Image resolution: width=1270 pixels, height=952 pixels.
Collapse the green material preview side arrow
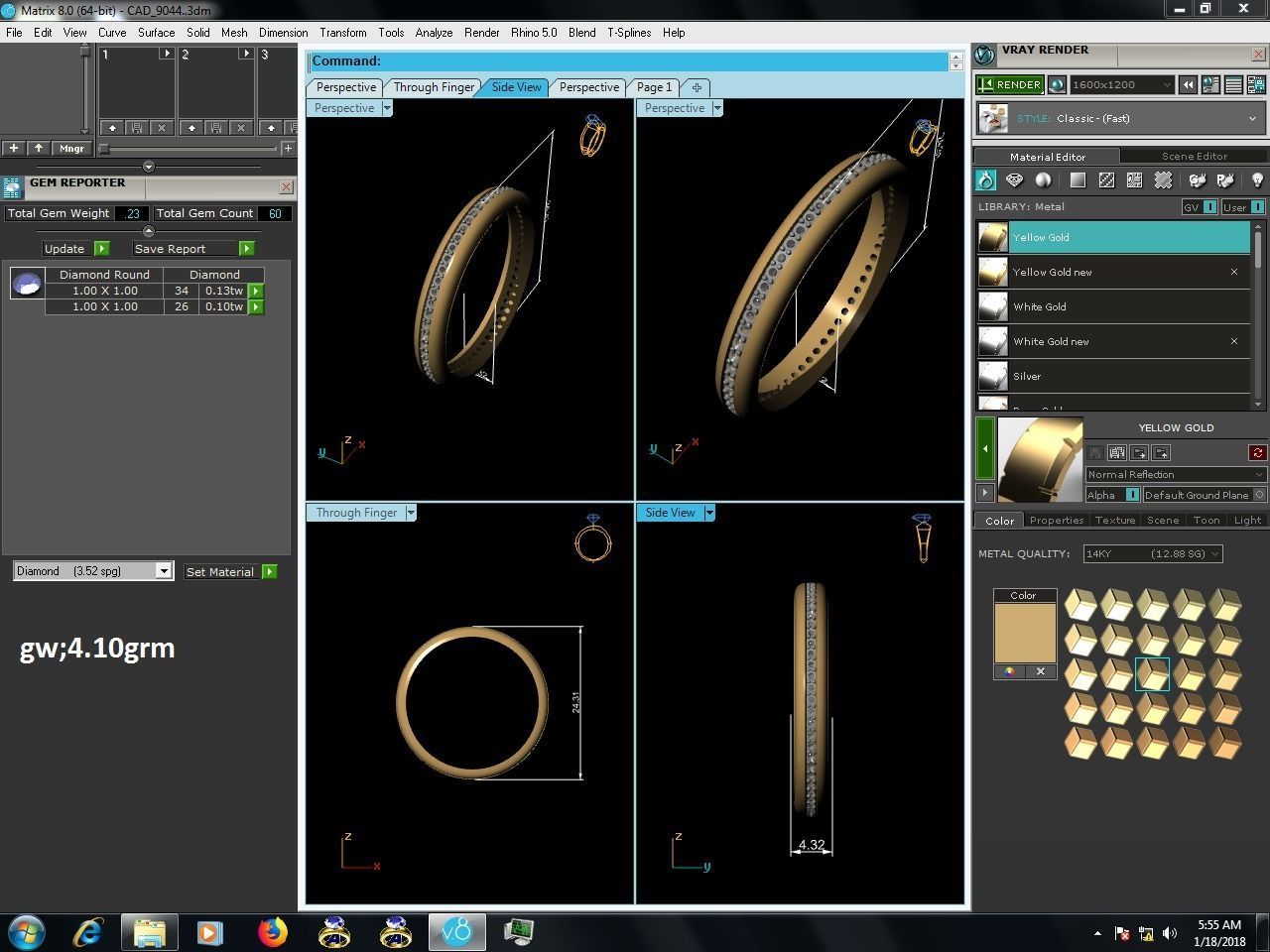[x=985, y=449]
